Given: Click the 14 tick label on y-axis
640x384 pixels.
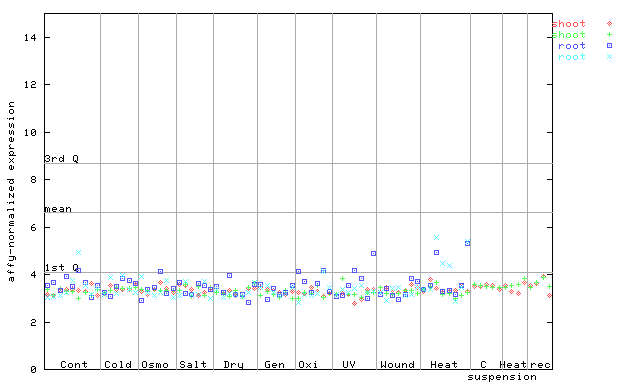Looking at the screenshot, I should pos(30,38).
